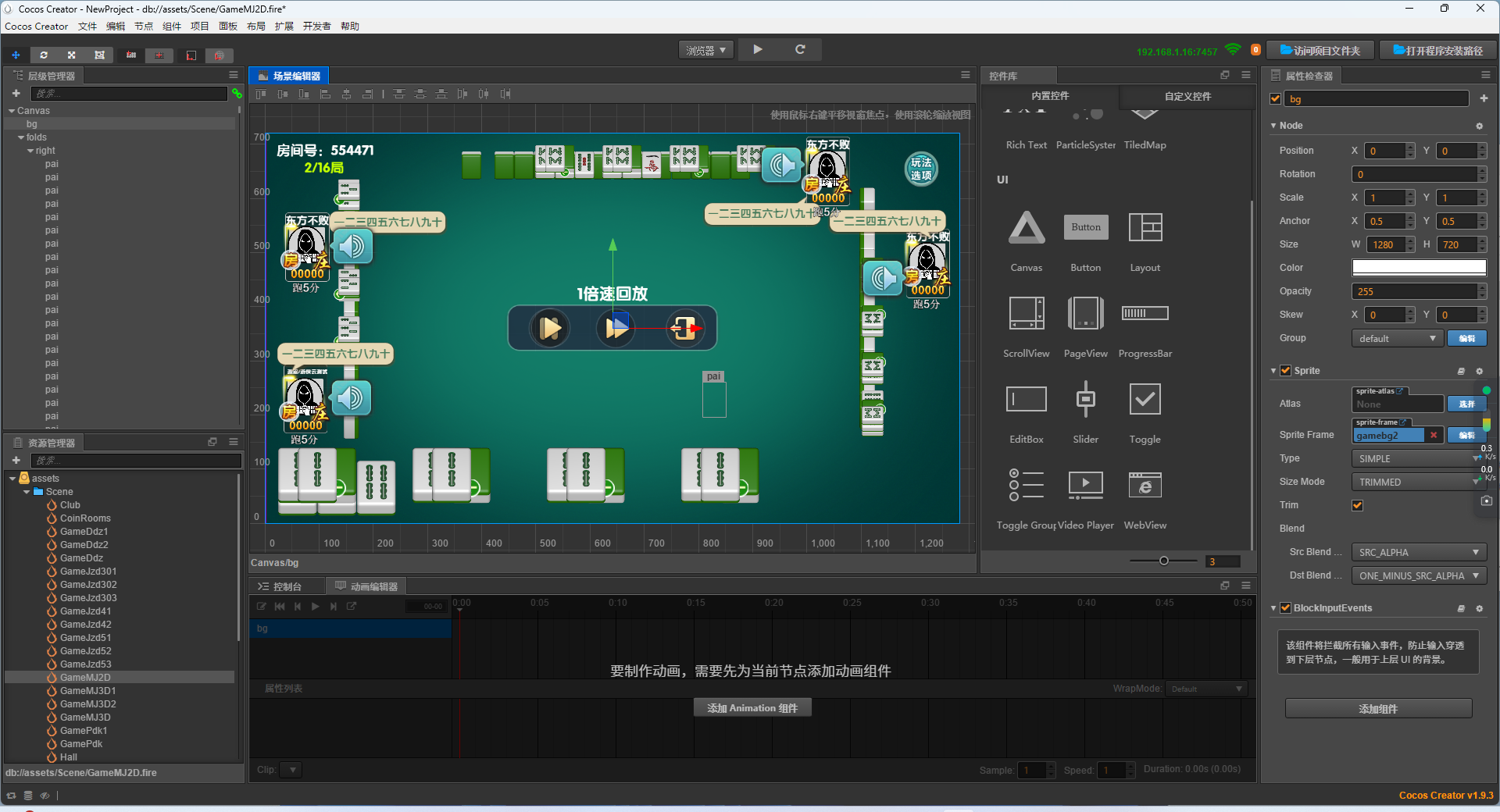Click the Slider control icon
The height and width of the screenshot is (812, 1500).
tap(1085, 399)
